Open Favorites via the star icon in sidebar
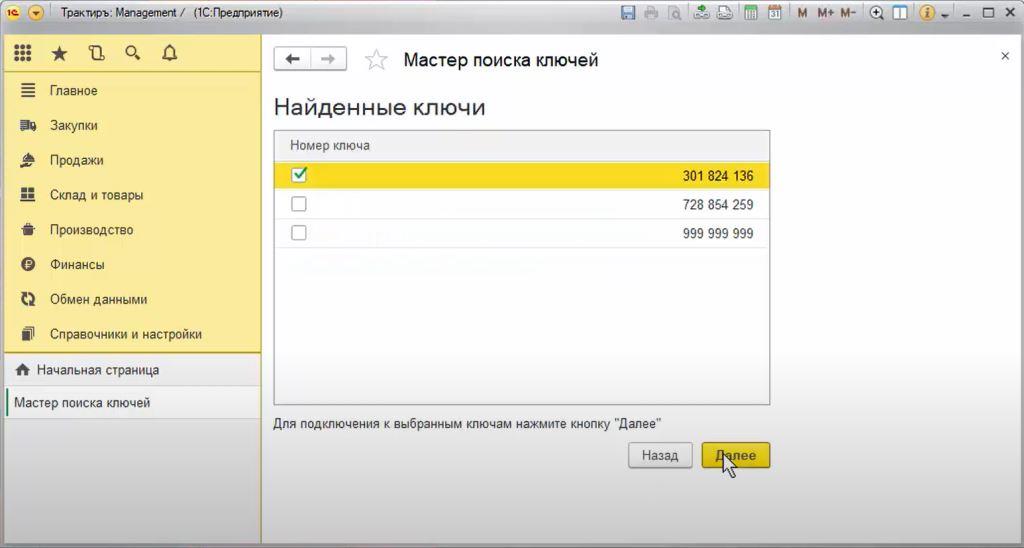The width and height of the screenshot is (1024, 548). tap(59, 54)
